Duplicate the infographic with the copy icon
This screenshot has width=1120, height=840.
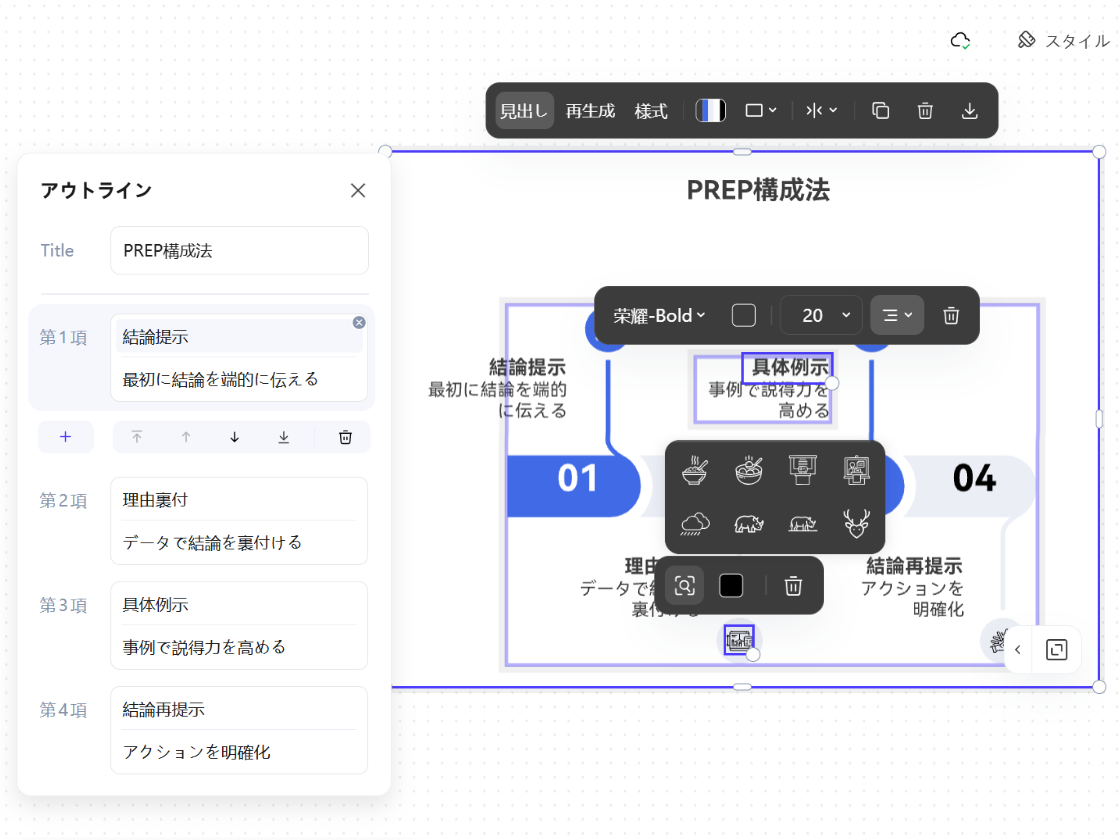point(880,111)
